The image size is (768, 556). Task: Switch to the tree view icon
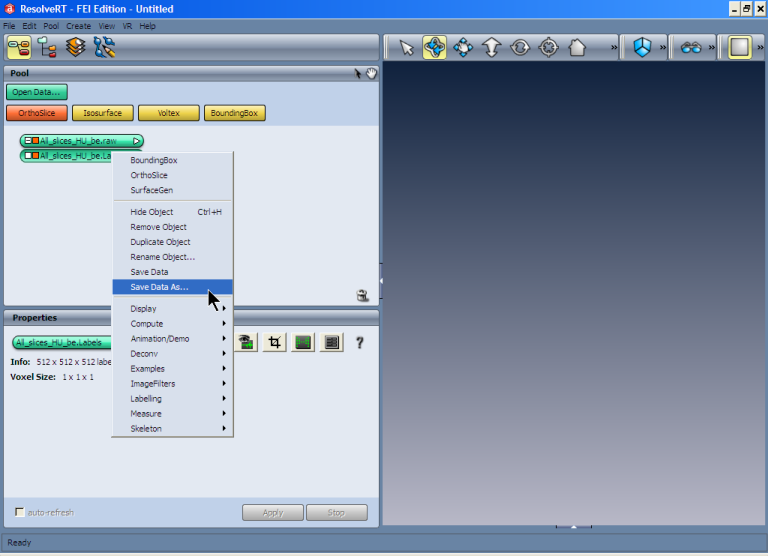(47, 47)
